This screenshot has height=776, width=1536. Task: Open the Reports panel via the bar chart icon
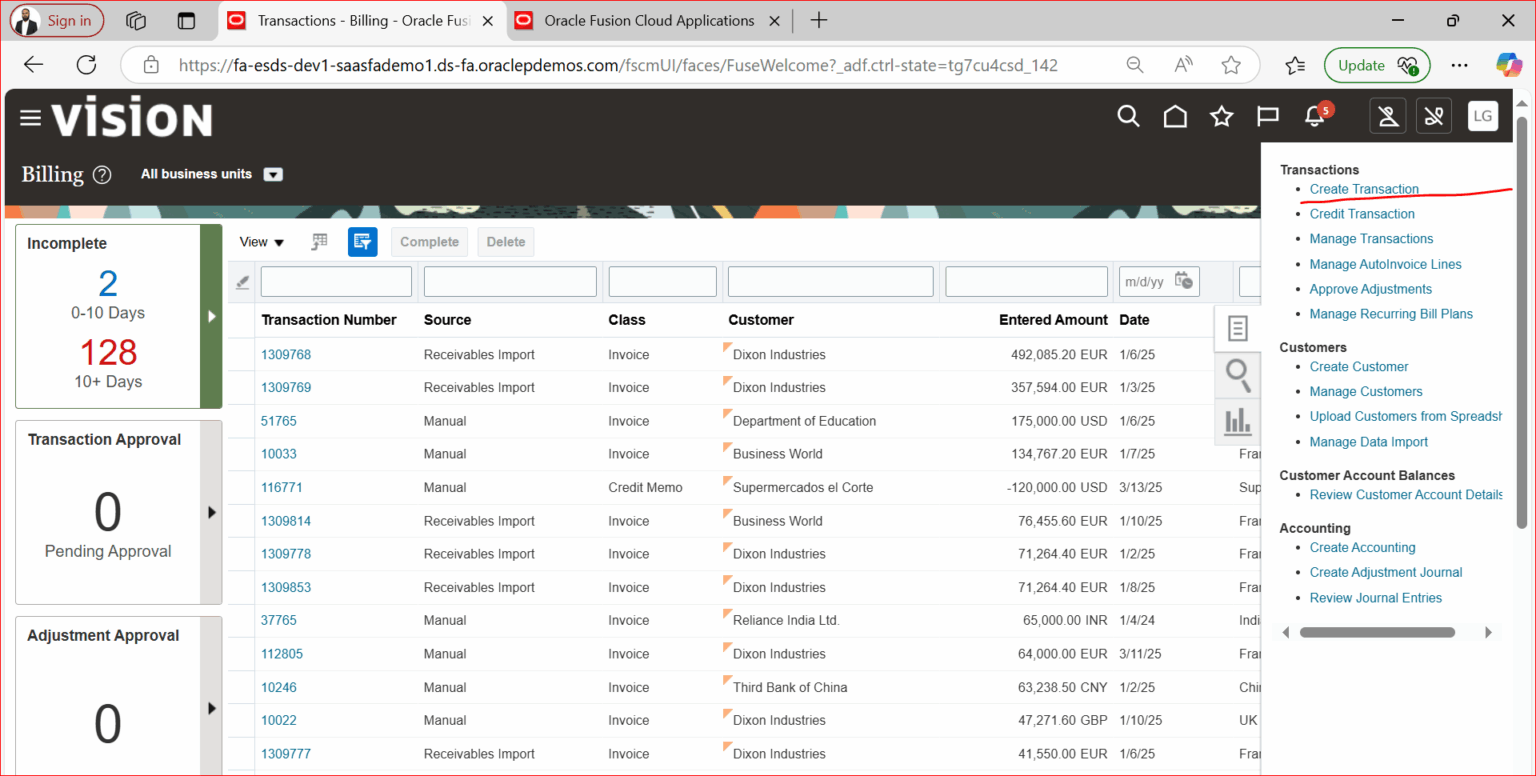(1238, 422)
